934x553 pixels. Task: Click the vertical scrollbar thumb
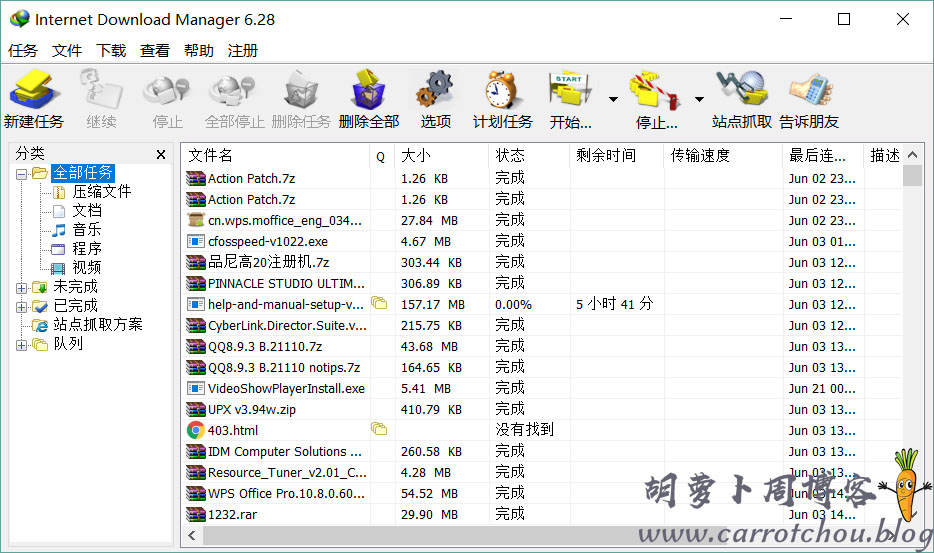pos(913,176)
